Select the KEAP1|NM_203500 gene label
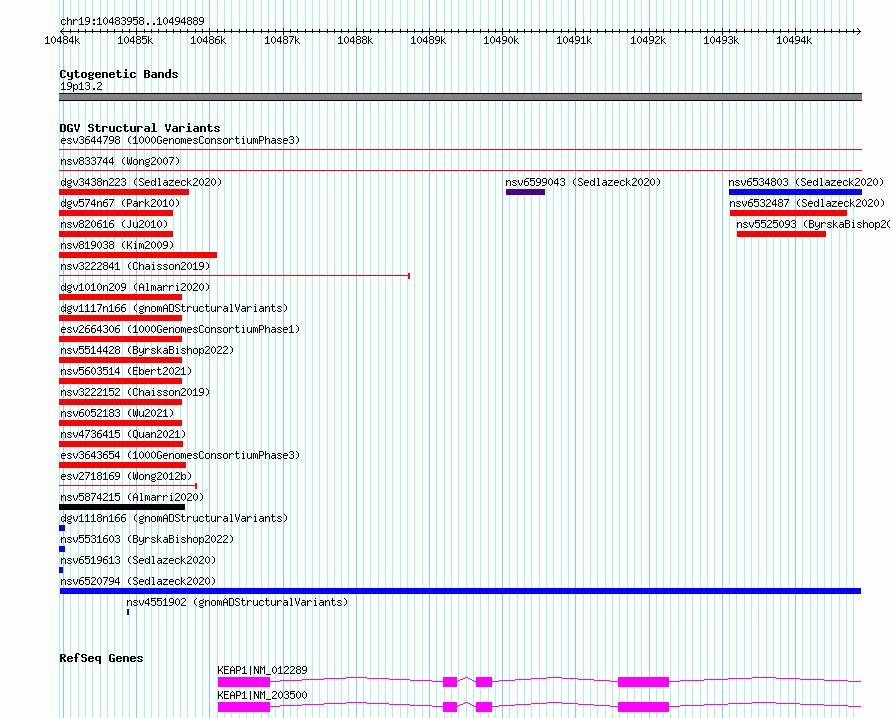This screenshot has width=890, height=718. [262, 695]
